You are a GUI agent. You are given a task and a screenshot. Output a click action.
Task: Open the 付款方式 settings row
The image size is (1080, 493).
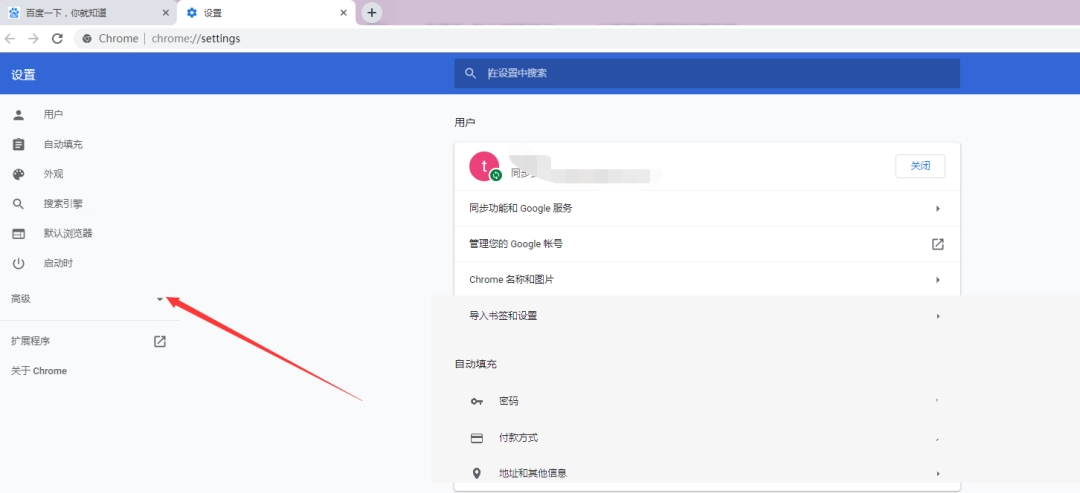pos(707,438)
